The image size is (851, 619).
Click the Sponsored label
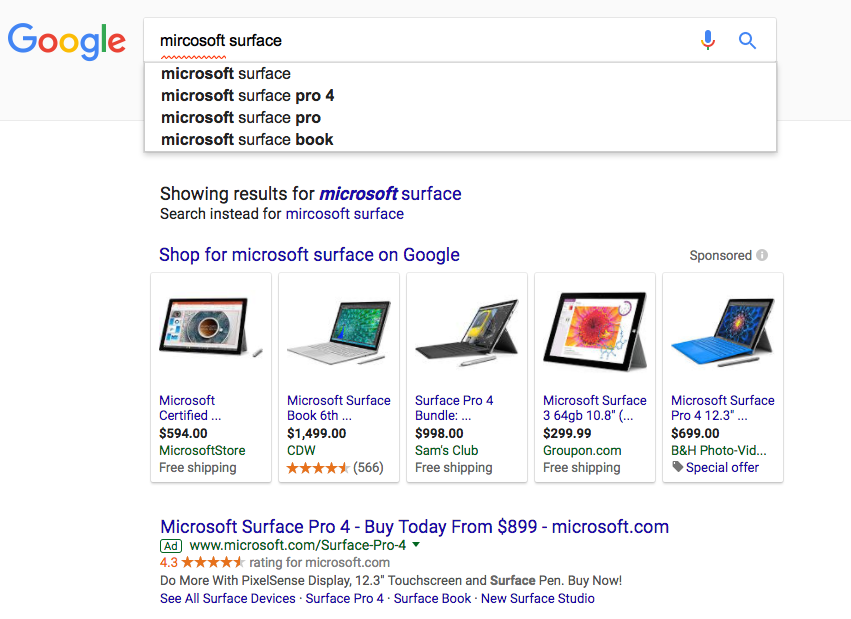click(x=720, y=256)
